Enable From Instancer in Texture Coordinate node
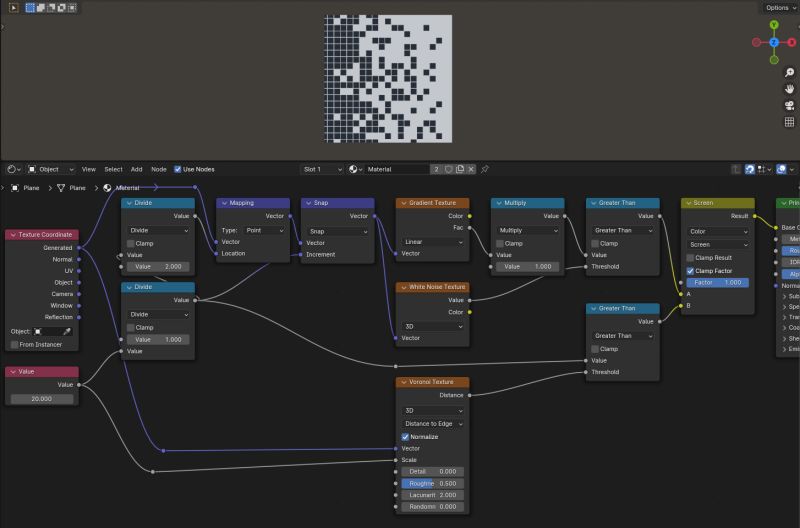Screen dimensions: 800x528 (15, 345)
